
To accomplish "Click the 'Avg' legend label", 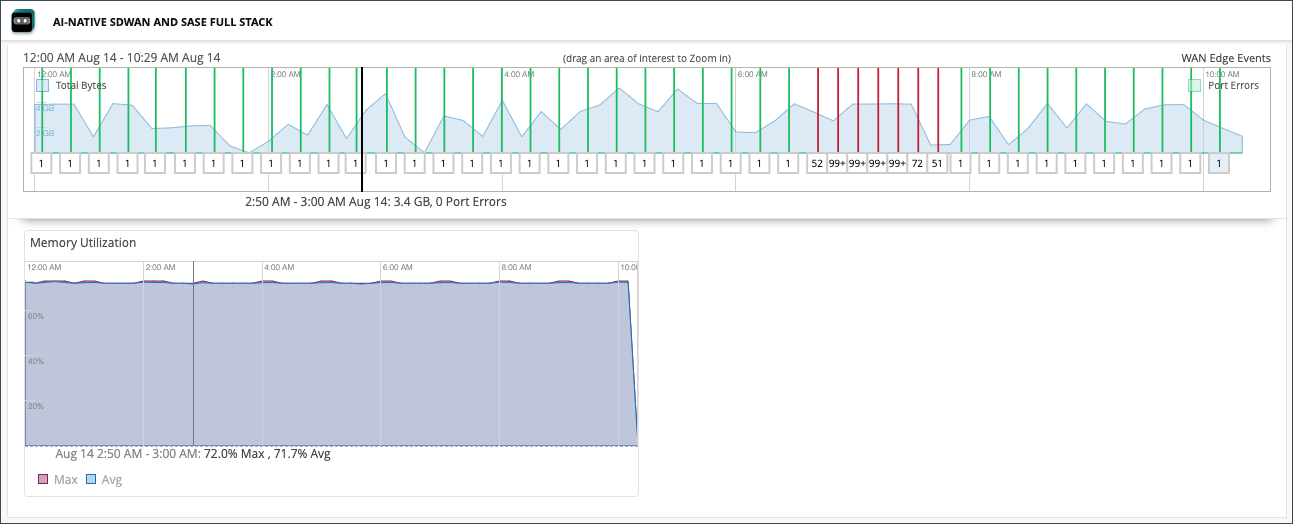I will tap(112, 480).
